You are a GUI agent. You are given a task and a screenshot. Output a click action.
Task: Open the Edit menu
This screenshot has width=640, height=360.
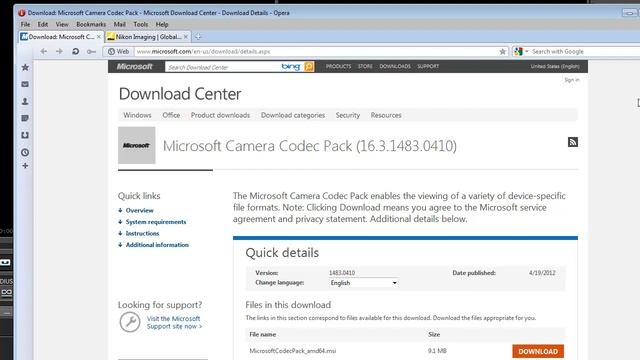43,24
